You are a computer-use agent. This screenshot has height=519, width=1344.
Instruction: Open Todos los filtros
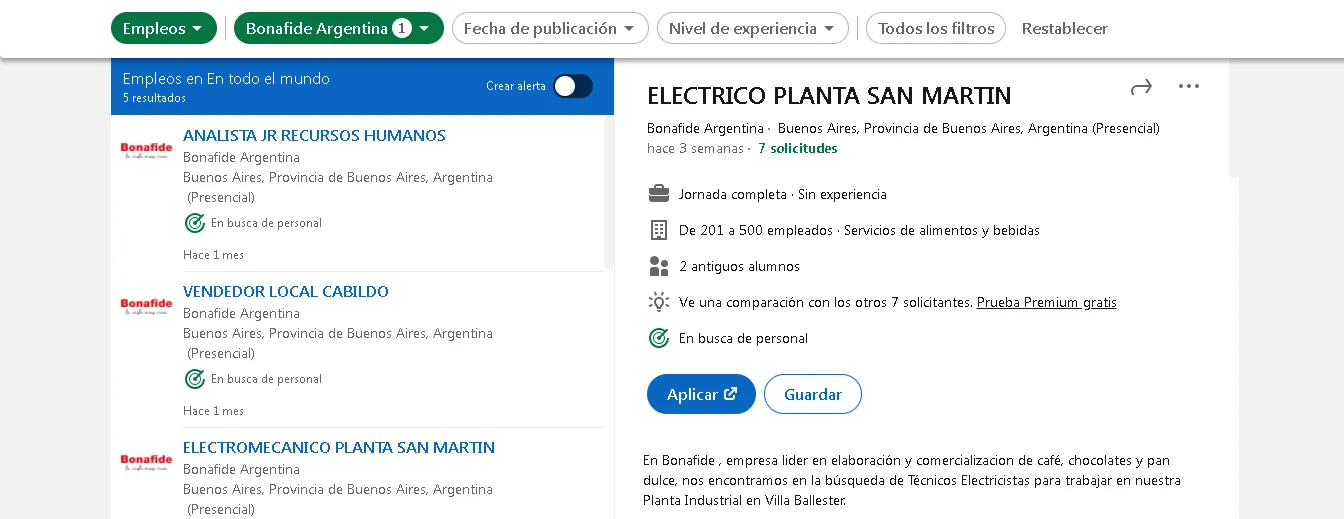(936, 28)
